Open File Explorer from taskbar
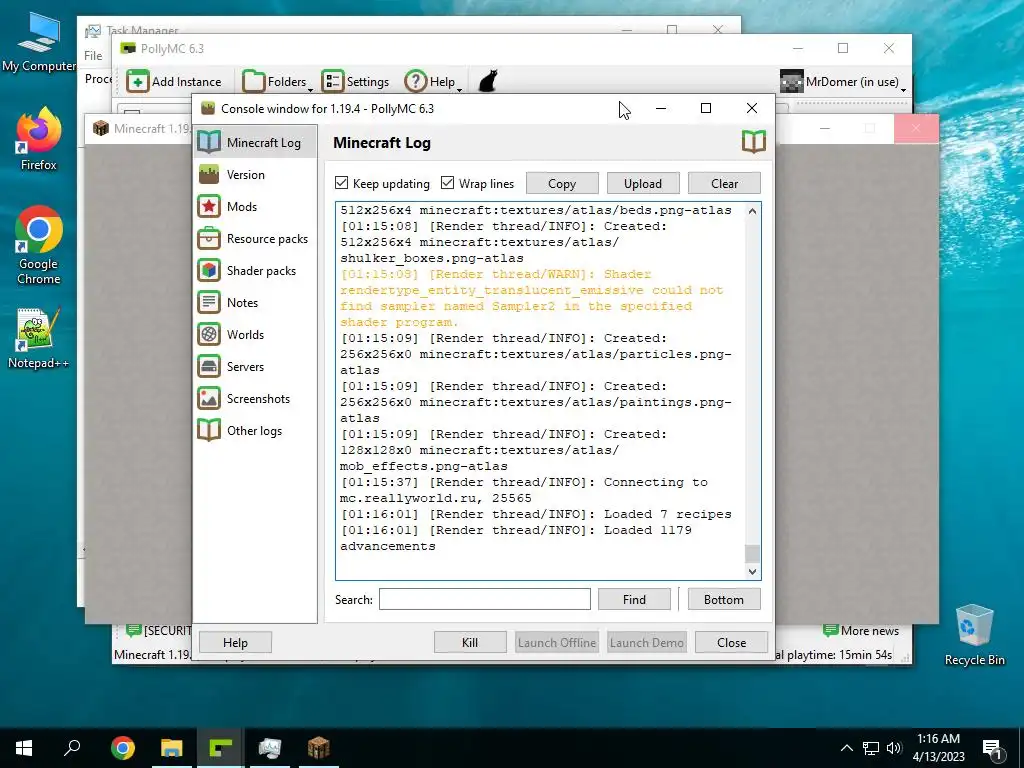Viewport: 1024px width, 768px height. tap(172, 748)
